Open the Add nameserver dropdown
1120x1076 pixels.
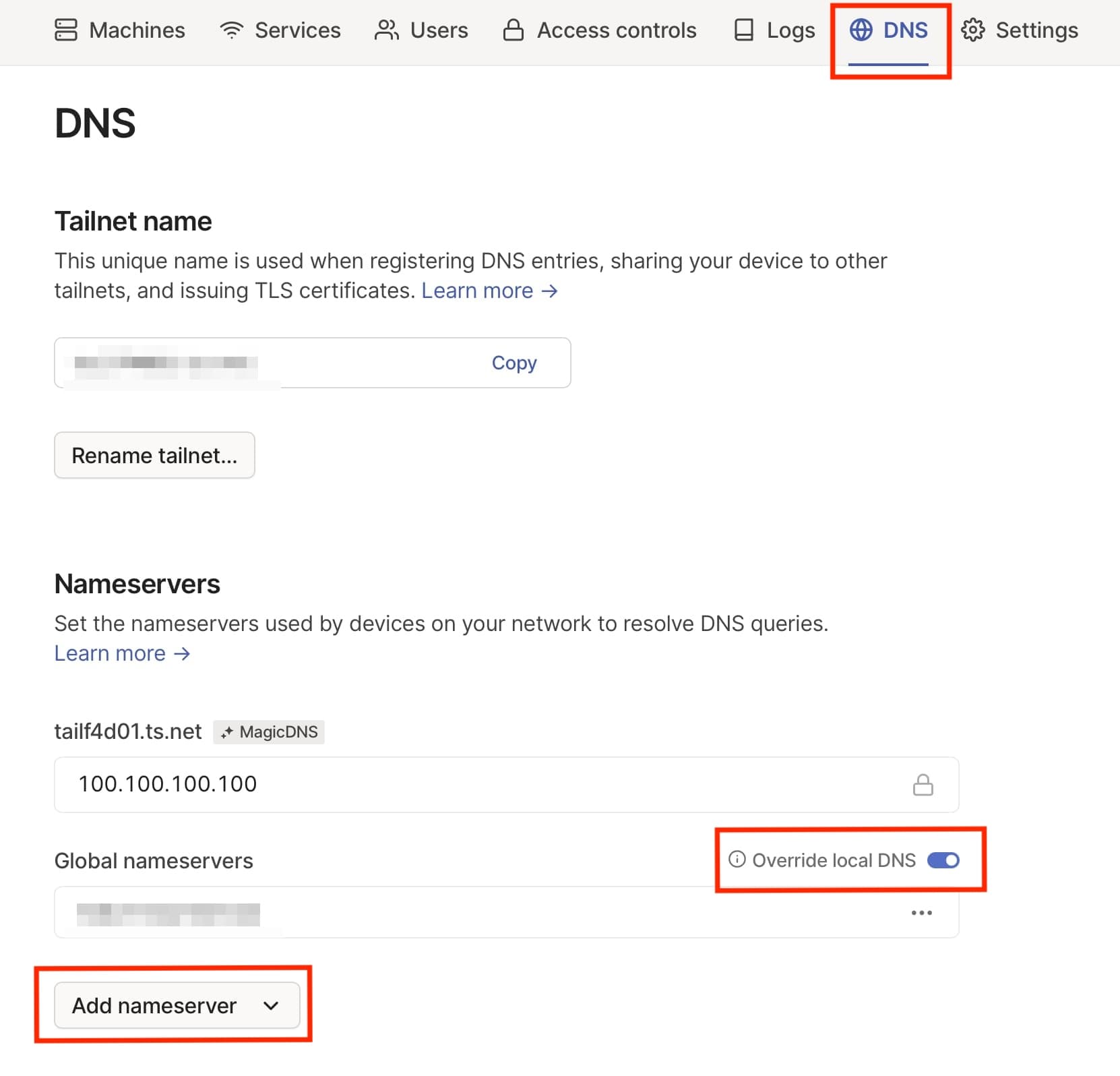click(177, 1005)
